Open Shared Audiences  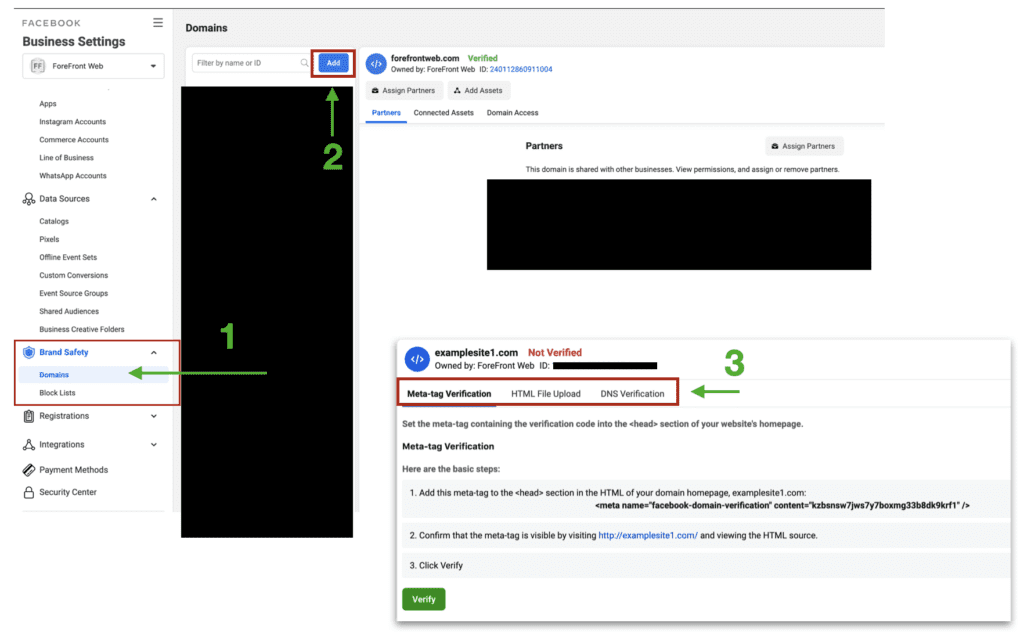[69, 311]
